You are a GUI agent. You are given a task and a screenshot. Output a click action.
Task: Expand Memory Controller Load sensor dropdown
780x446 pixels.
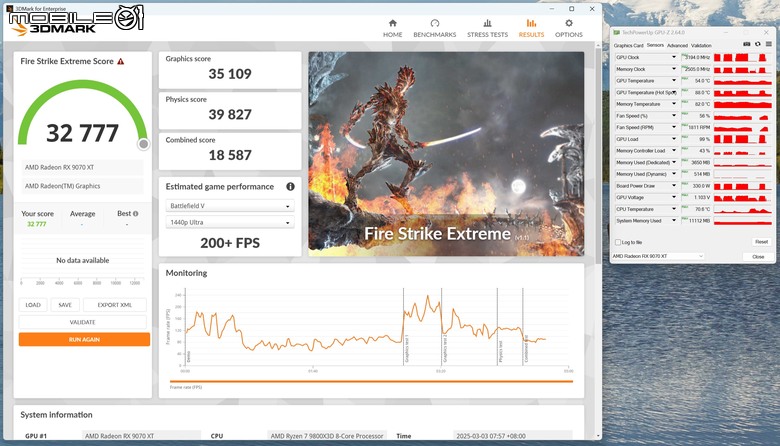coord(674,151)
